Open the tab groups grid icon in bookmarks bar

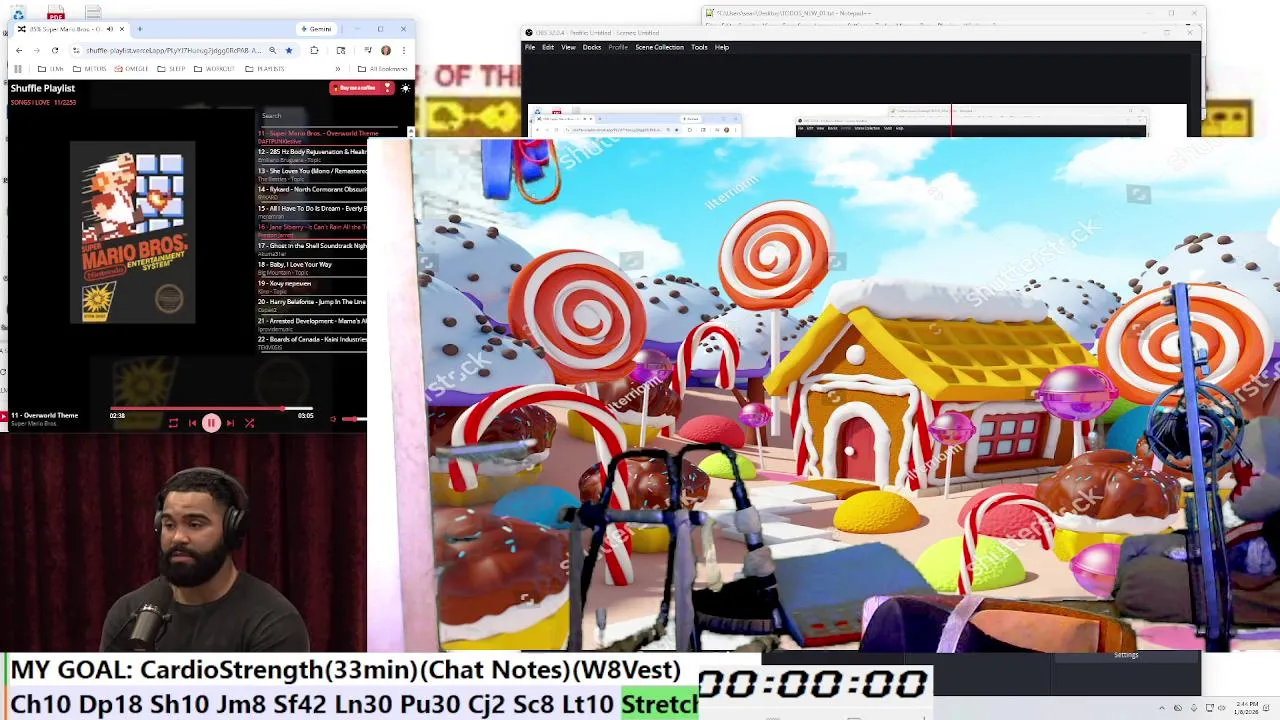(x=17, y=69)
